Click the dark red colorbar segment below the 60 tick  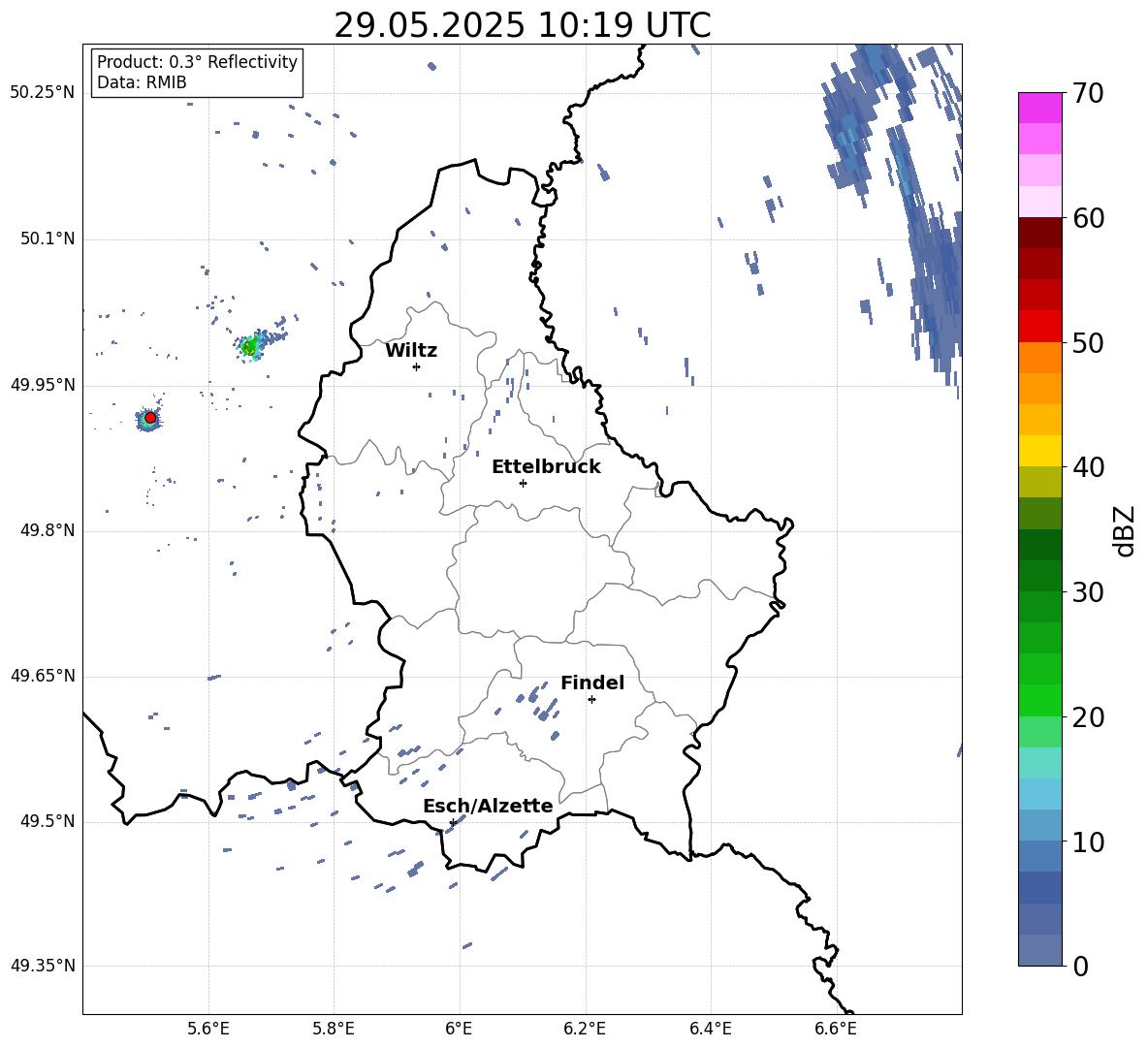click(1039, 233)
